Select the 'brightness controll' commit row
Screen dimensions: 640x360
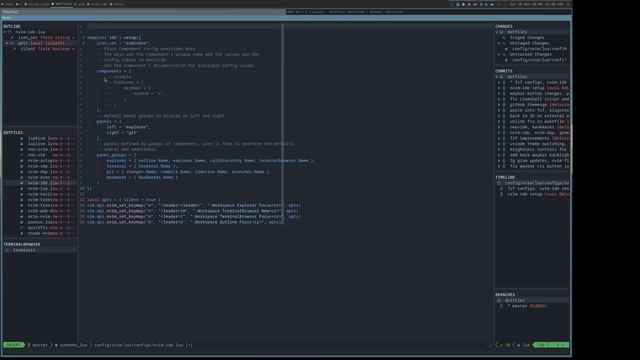[533, 149]
